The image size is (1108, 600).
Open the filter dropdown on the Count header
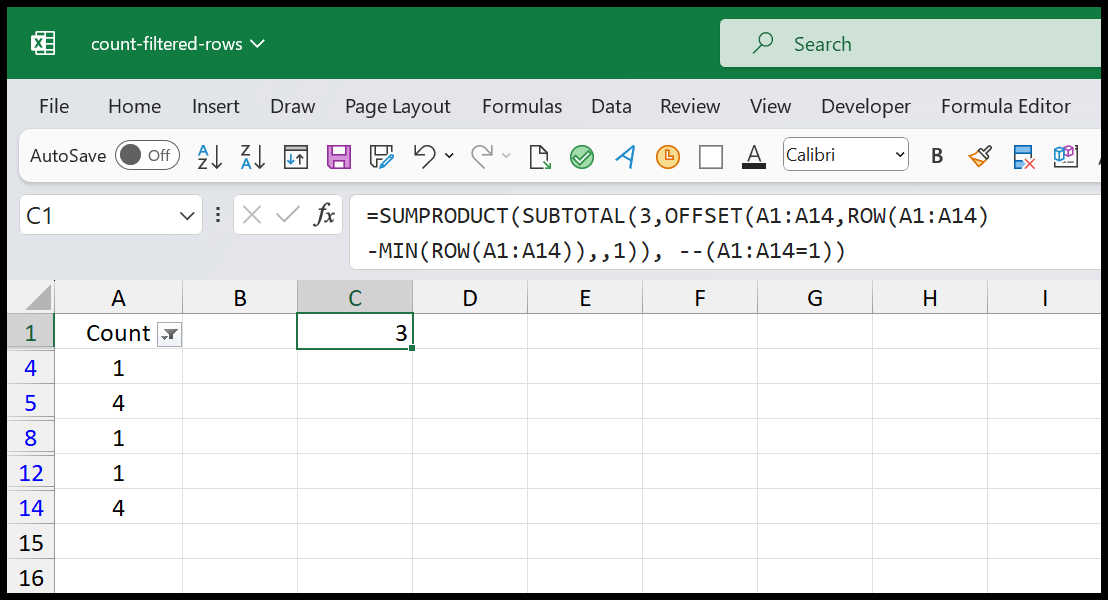[x=169, y=334]
